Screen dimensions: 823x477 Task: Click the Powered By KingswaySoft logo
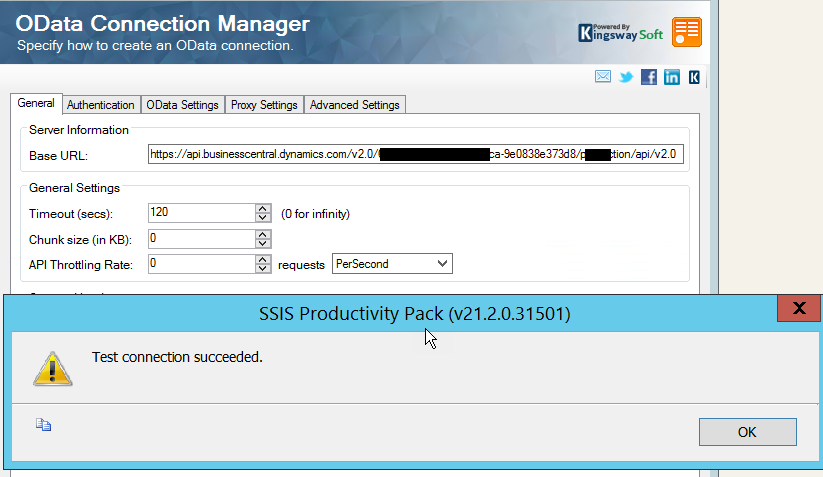pyautogui.click(x=620, y=33)
